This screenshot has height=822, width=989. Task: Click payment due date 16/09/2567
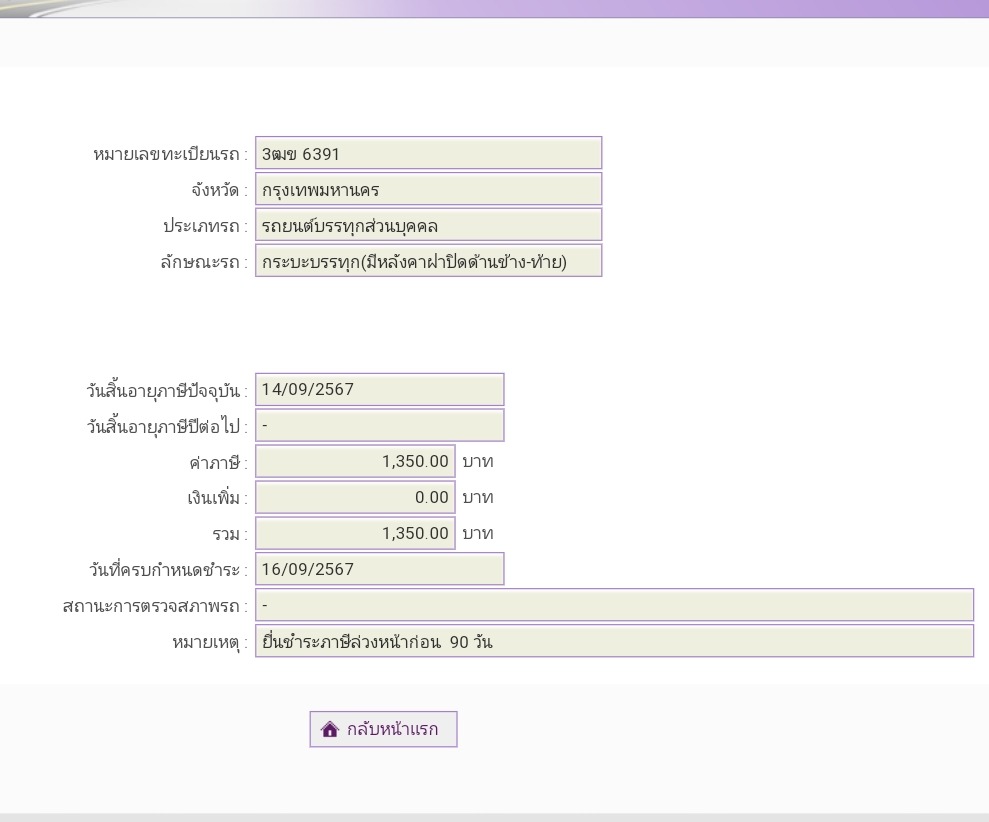380,569
